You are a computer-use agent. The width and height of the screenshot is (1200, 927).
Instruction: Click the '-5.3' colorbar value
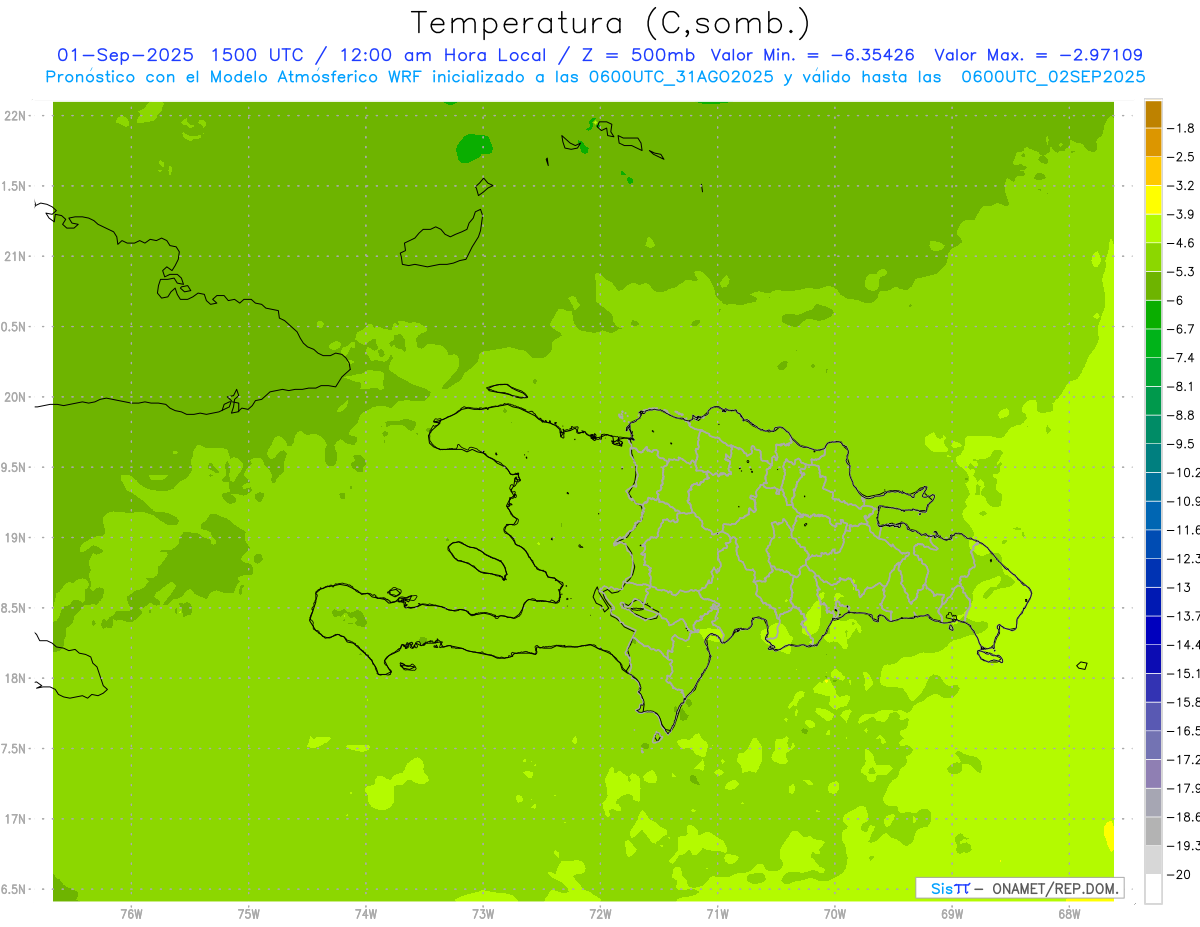tap(1182, 271)
